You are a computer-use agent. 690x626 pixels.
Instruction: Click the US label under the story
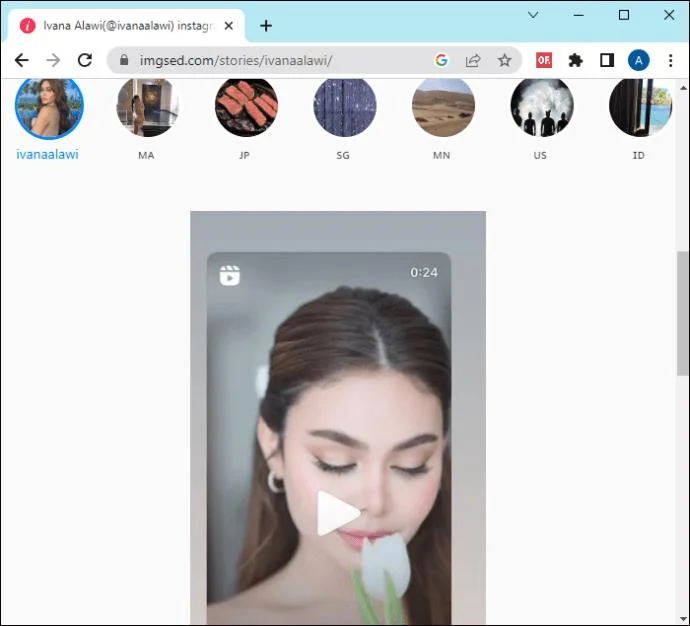coord(540,155)
